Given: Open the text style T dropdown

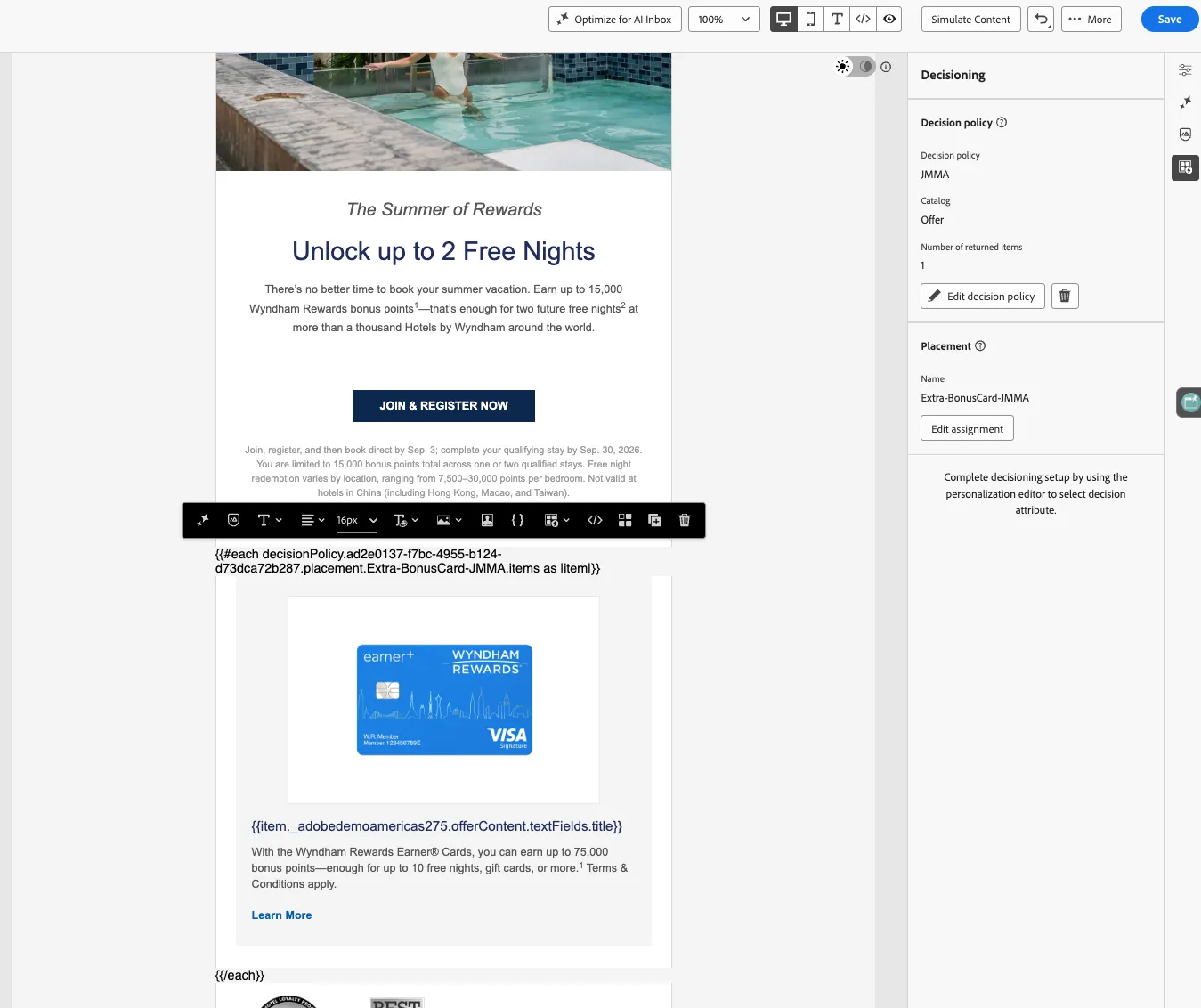Looking at the screenshot, I should pyautogui.click(x=269, y=520).
